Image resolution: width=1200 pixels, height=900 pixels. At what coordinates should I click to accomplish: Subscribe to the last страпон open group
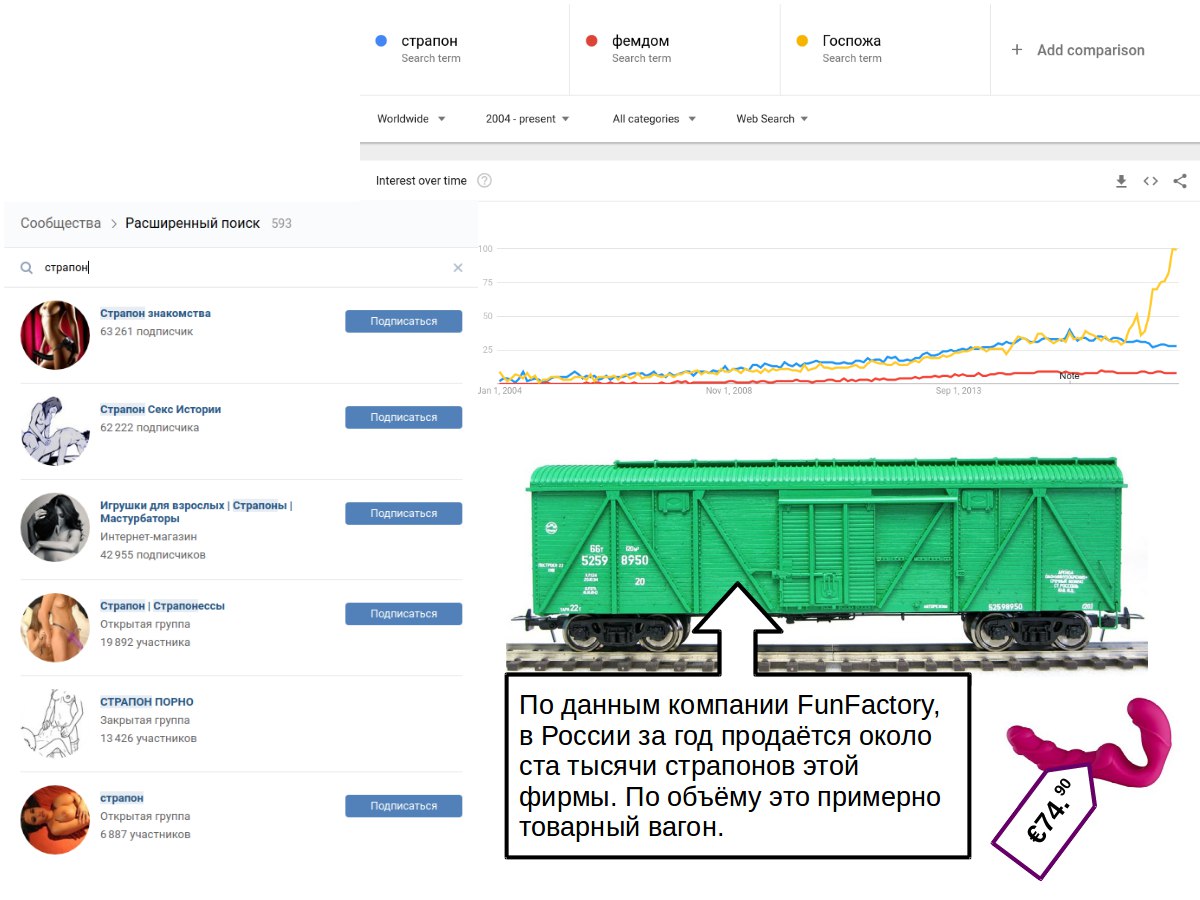click(x=404, y=806)
